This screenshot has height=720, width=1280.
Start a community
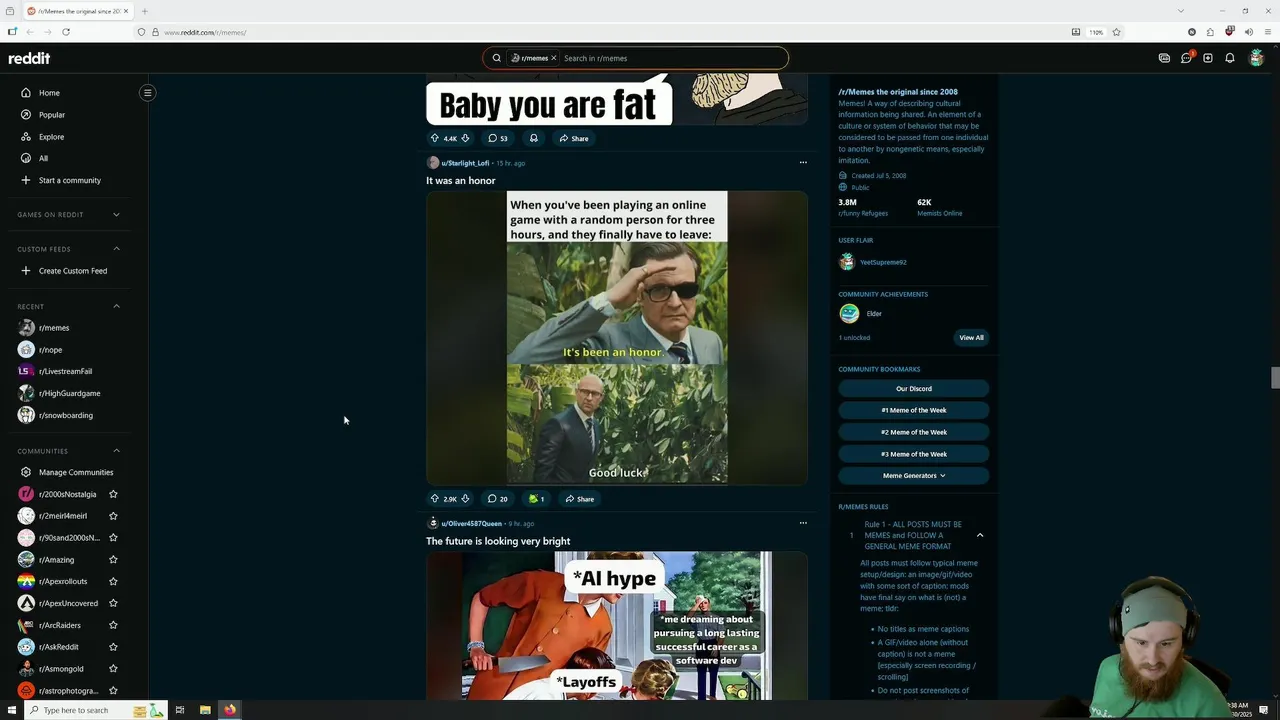(x=70, y=180)
